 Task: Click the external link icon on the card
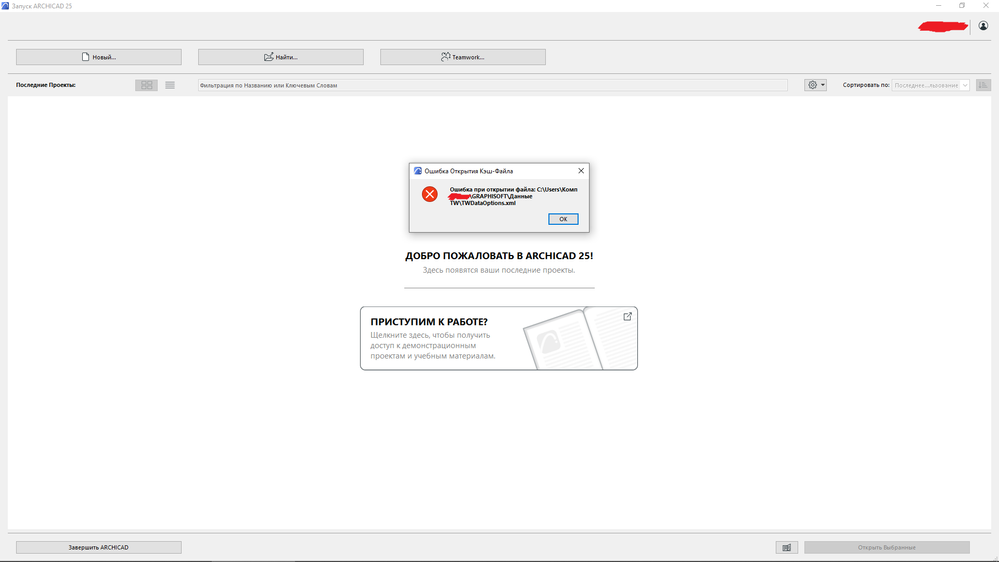click(628, 316)
